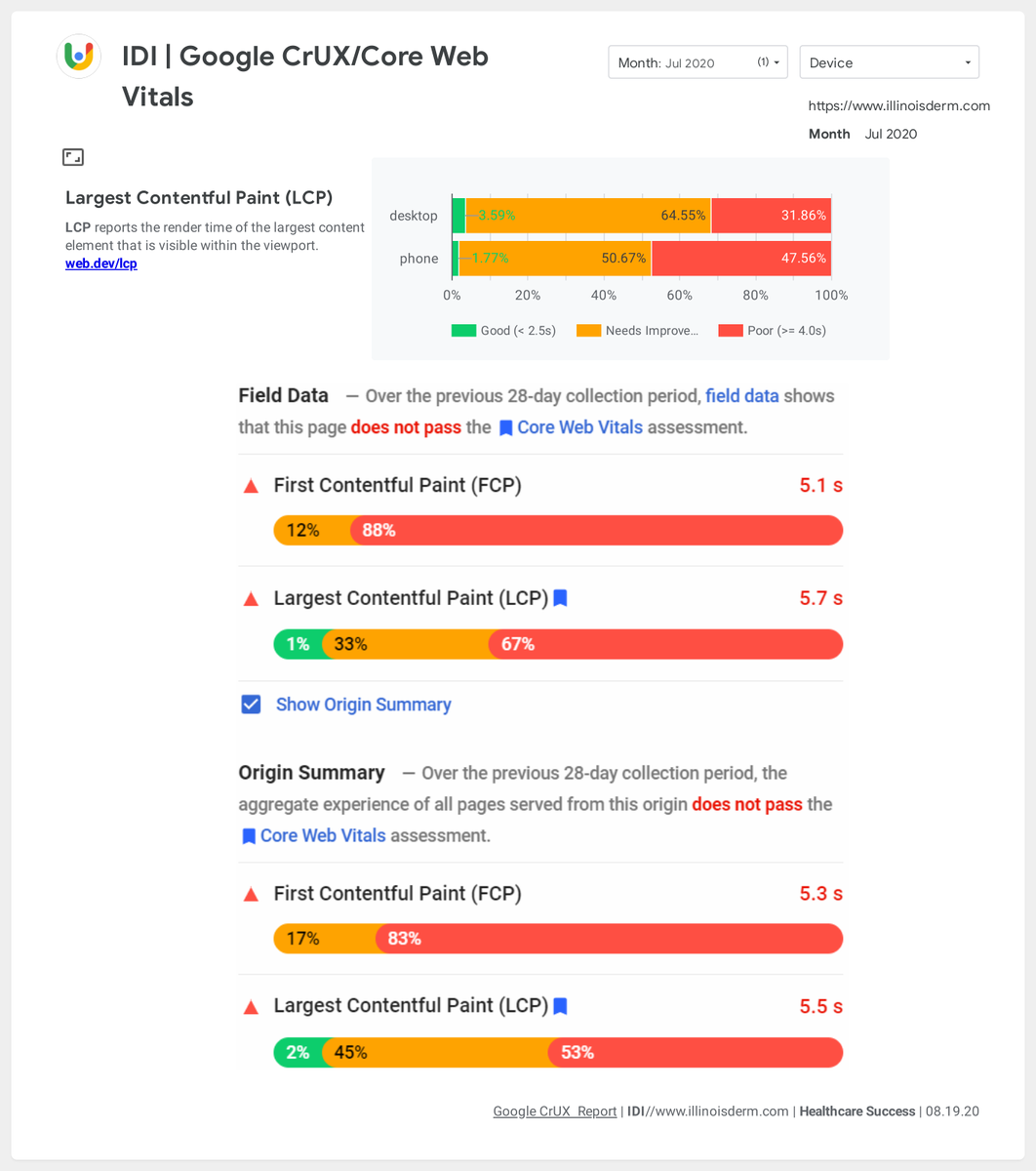Click the bookmark icon after Origin Summary LCP label

point(560,1006)
